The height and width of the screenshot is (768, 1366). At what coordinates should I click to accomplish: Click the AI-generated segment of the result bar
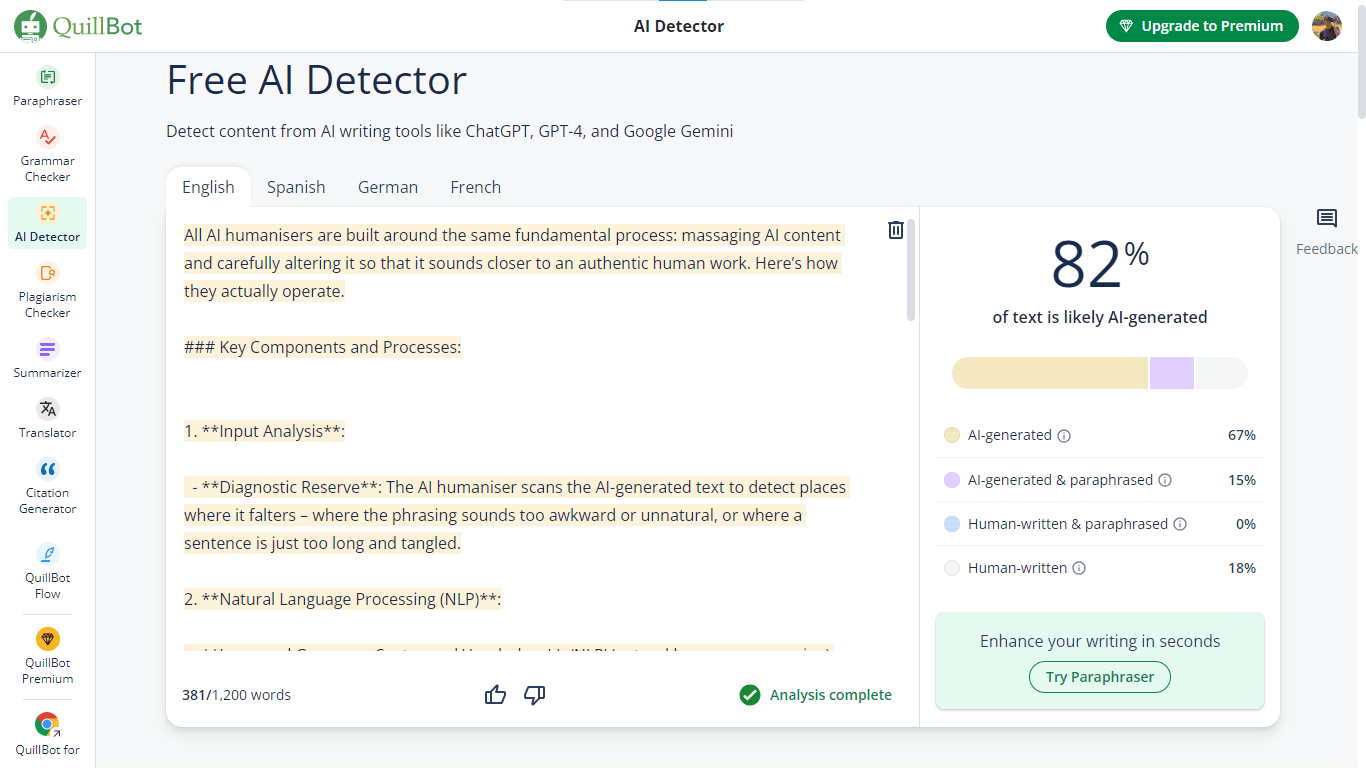pyautogui.click(x=1049, y=373)
